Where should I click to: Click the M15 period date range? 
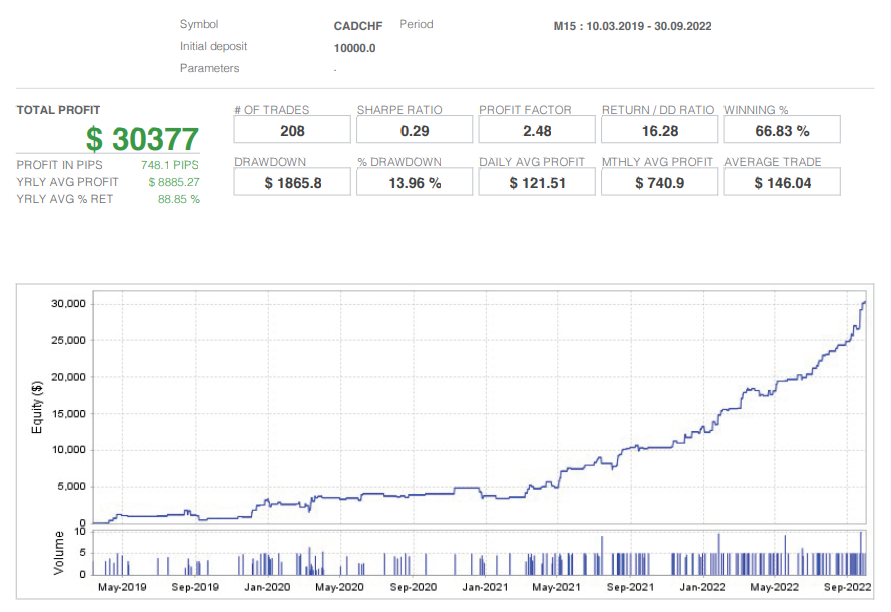[632, 26]
